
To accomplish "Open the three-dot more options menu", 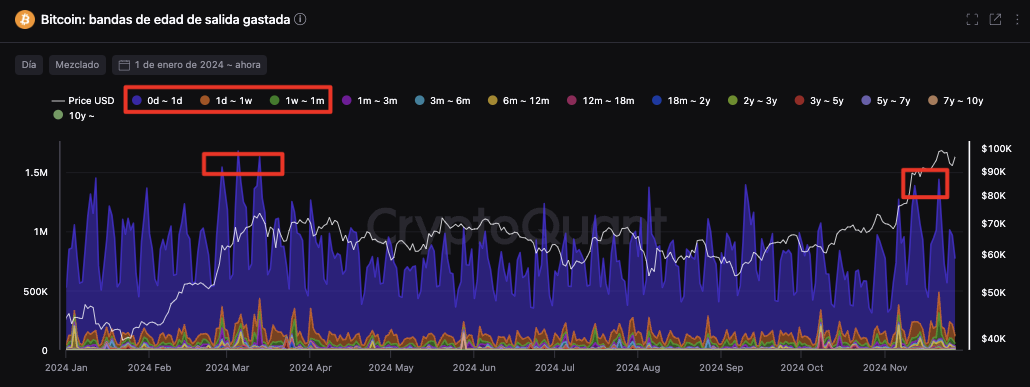I will pos(1018,20).
